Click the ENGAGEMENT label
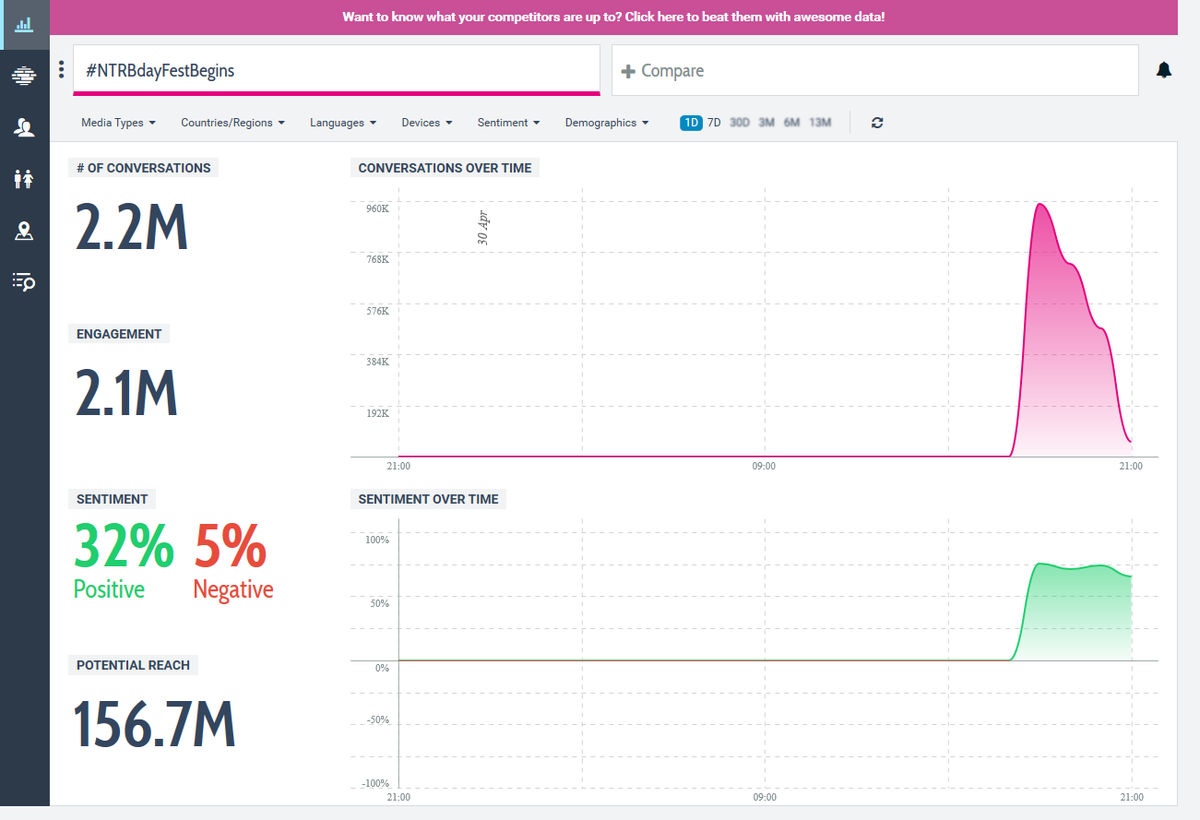1200x820 pixels. (119, 334)
